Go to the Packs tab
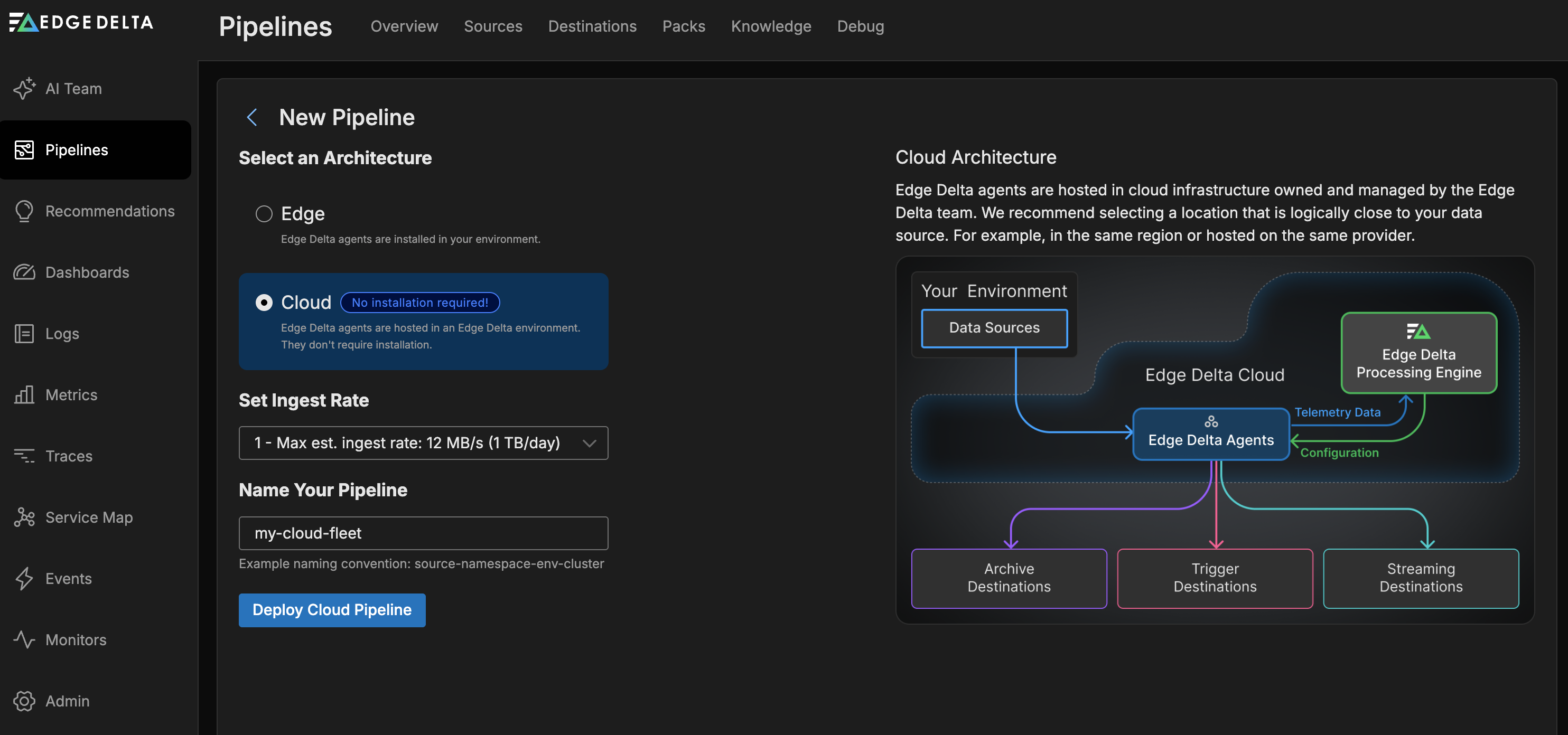This screenshot has width=1568, height=735. click(x=683, y=26)
